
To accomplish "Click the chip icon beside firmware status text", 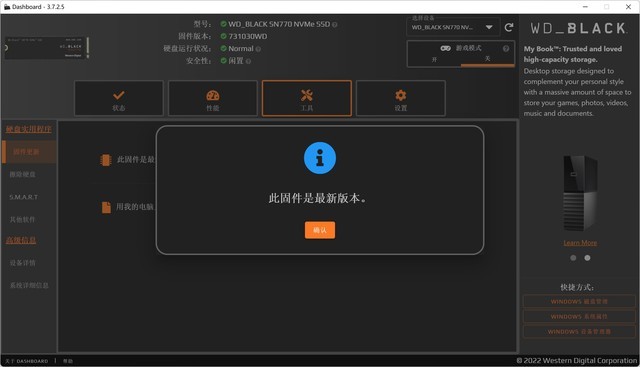I will tap(106, 160).
